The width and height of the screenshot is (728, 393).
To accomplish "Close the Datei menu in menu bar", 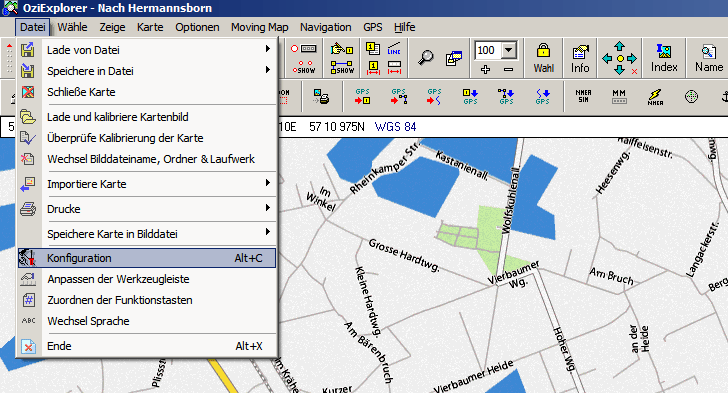I will point(32,27).
